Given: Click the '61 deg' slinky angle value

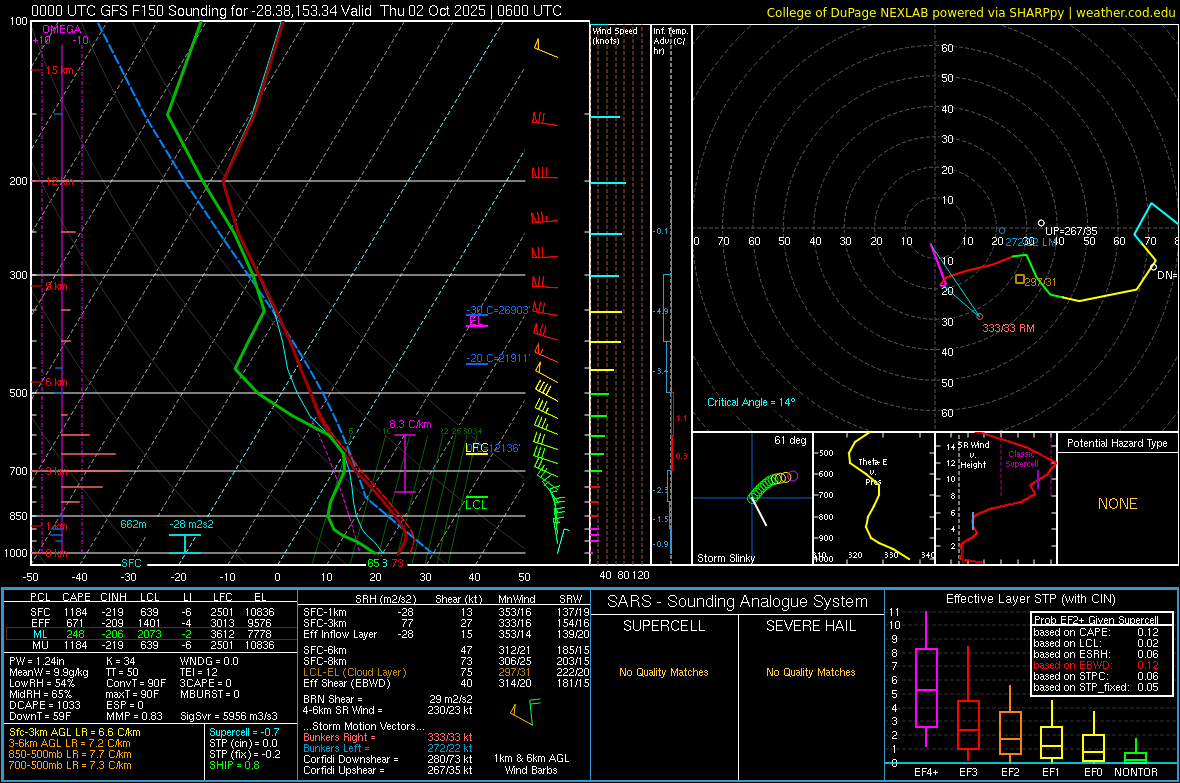Looking at the screenshot, I should 790,440.
